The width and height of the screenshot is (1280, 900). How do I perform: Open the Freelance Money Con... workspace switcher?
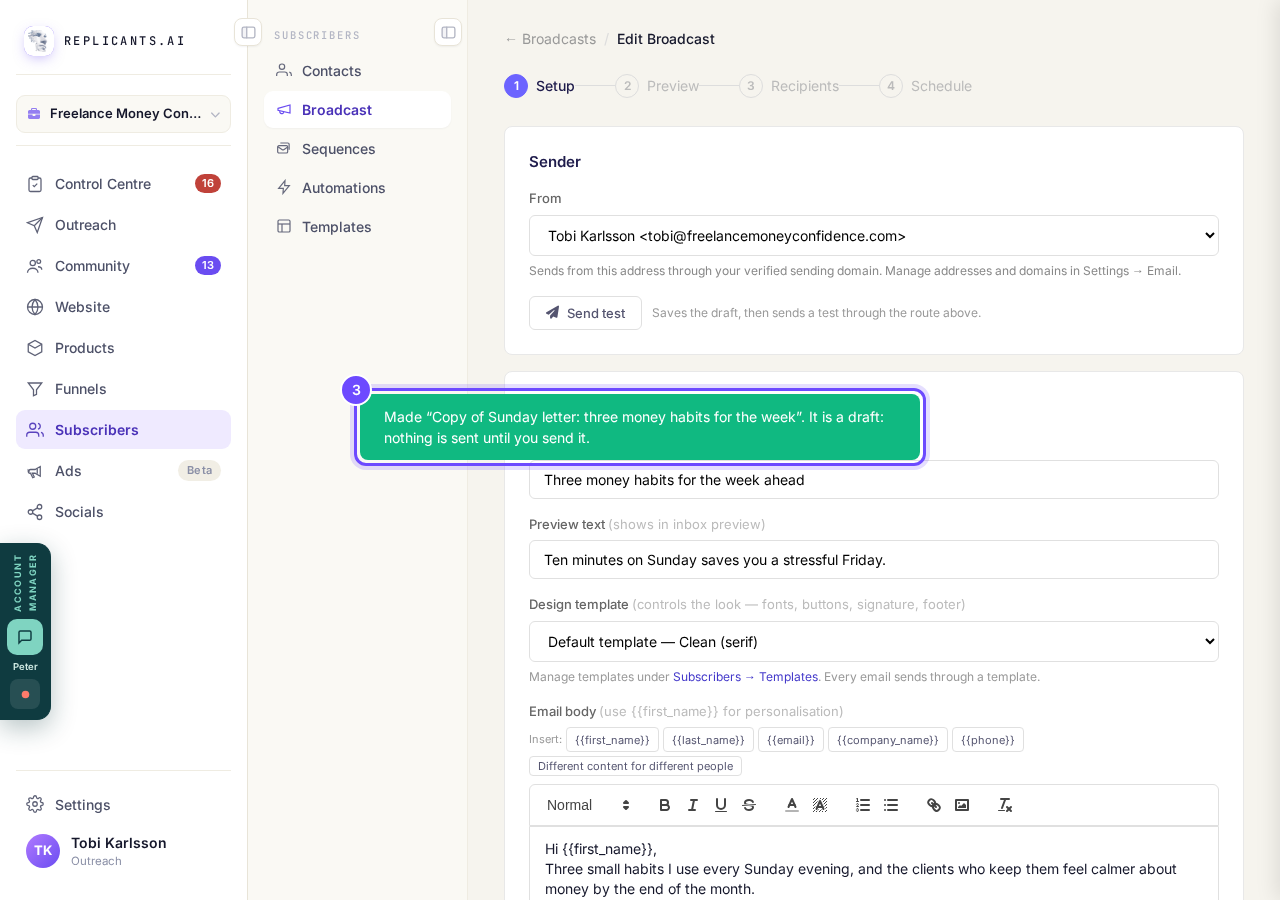point(123,114)
